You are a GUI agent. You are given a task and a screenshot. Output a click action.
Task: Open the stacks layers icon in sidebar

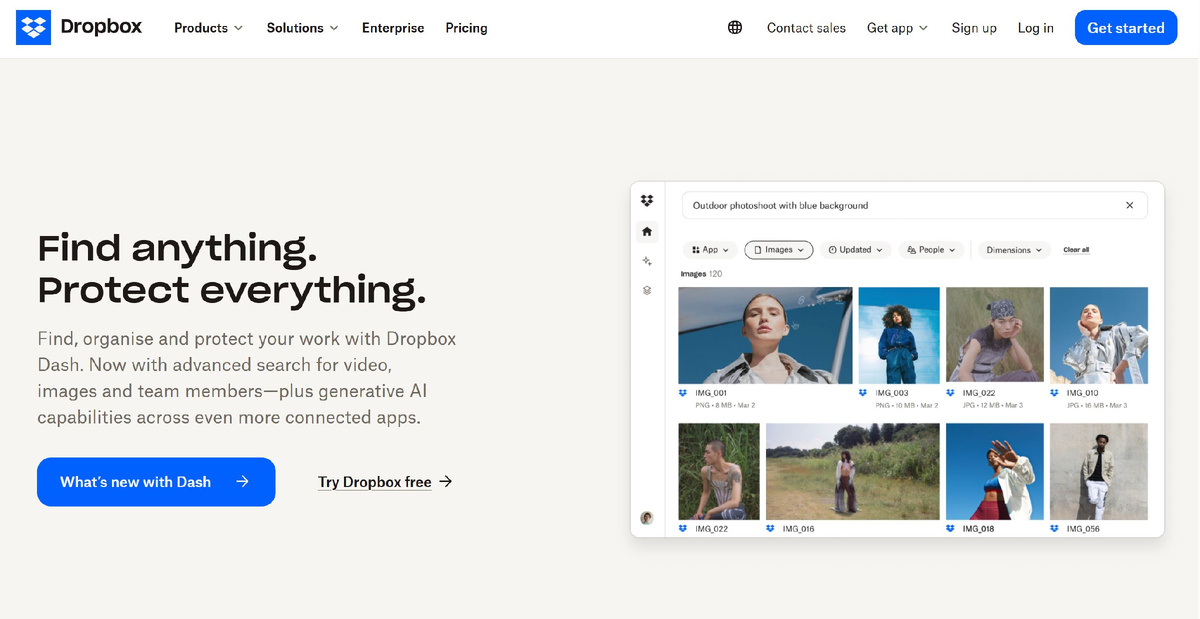coord(647,290)
